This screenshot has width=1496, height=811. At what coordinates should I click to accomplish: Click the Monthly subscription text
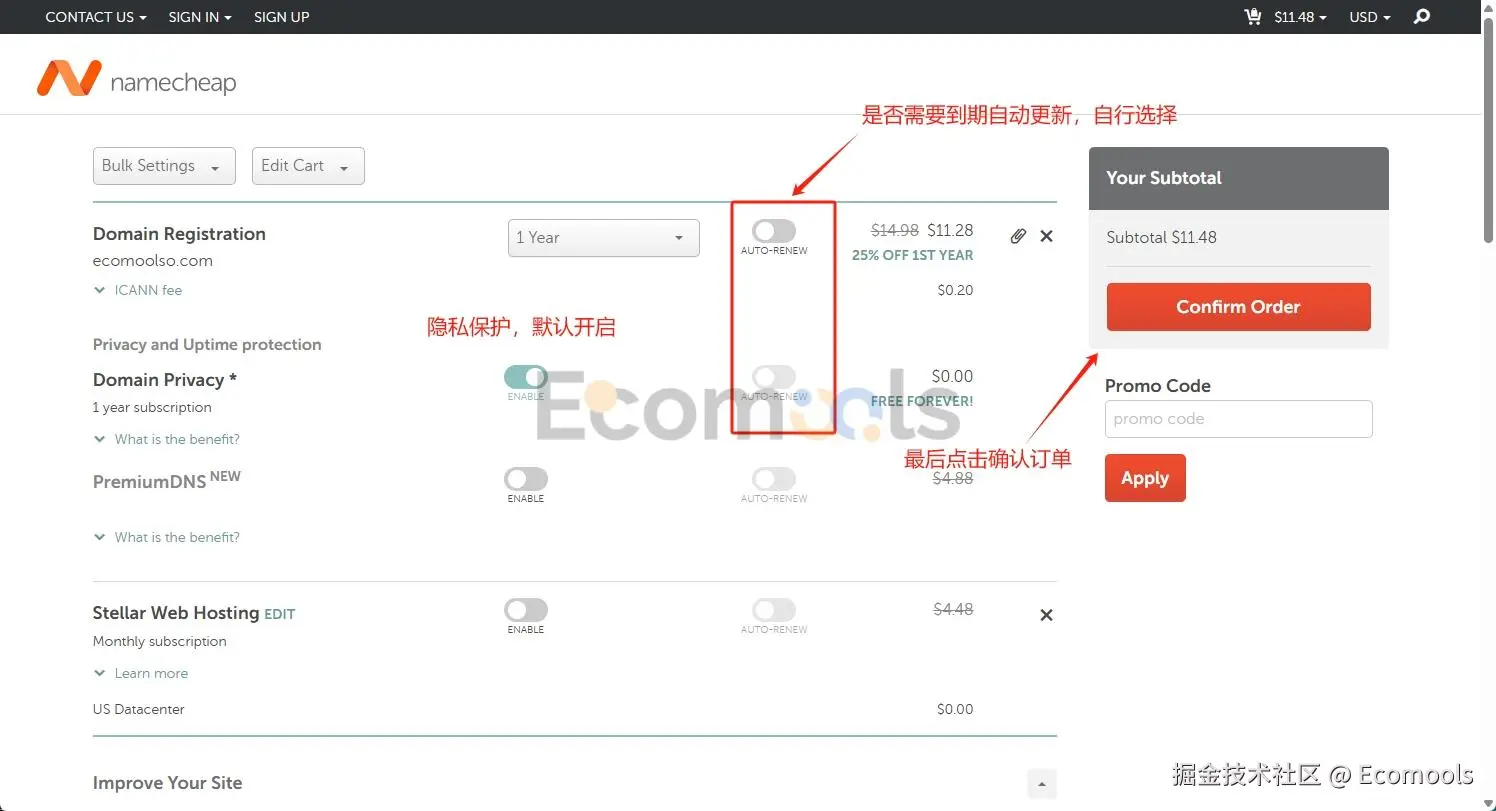[x=160, y=641]
